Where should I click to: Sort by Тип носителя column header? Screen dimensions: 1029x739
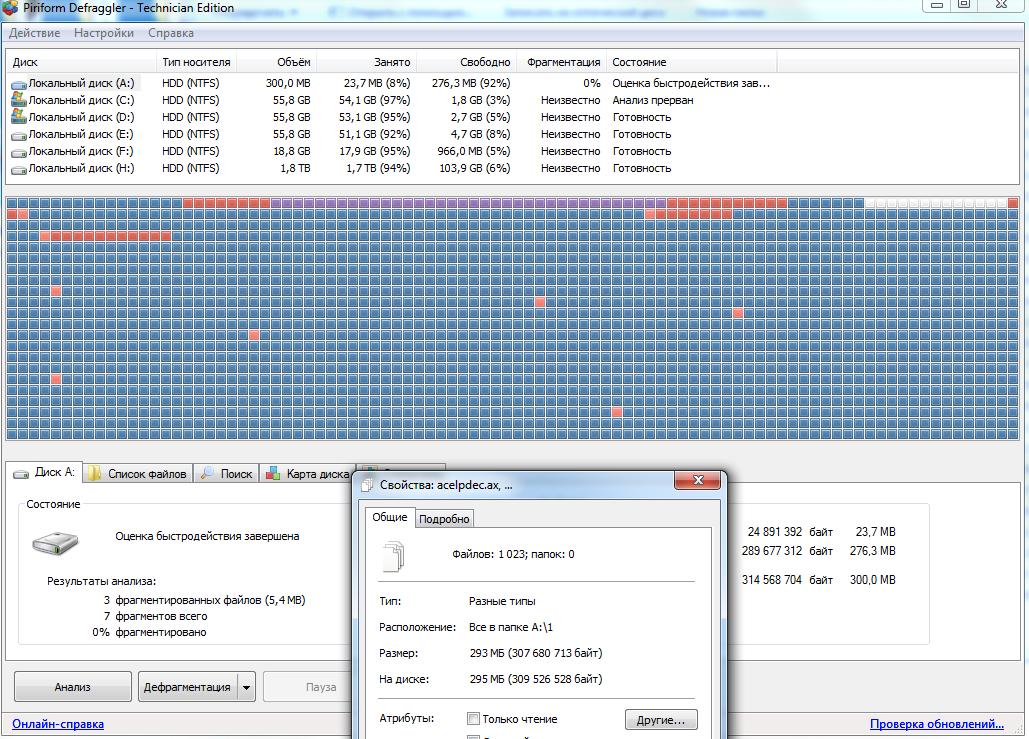pos(196,62)
